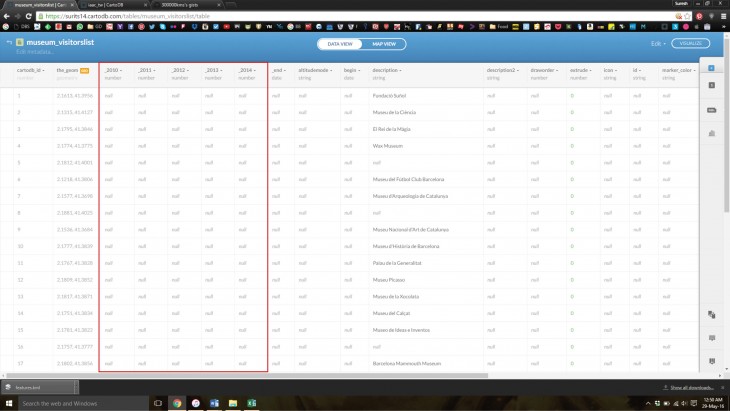Screen dimensions: 730x411
Task: Open the SQL panel icon in right sidebar
Action: (711, 88)
